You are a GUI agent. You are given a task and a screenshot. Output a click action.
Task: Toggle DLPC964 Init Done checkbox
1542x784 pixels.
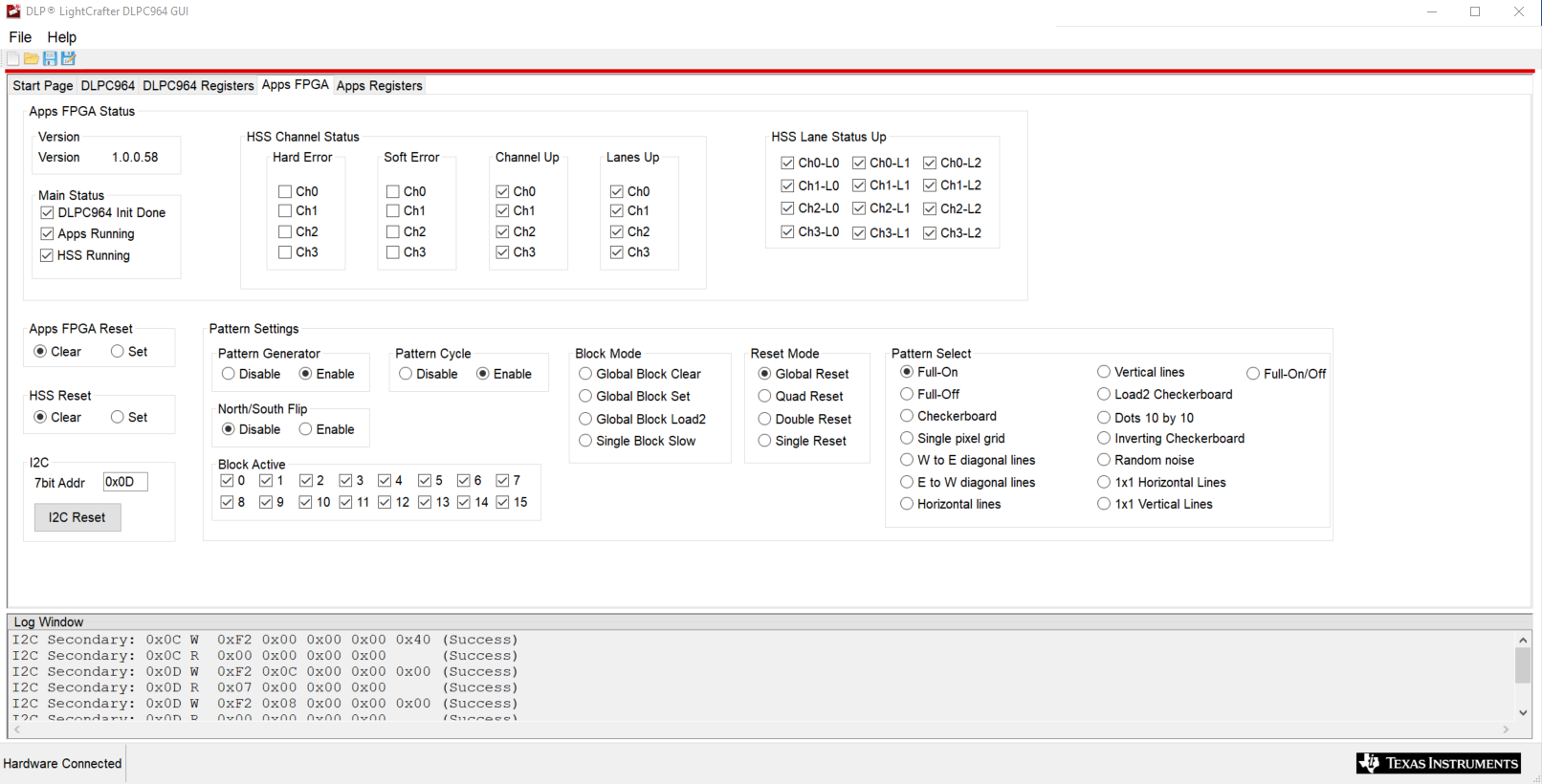pos(47,212)
